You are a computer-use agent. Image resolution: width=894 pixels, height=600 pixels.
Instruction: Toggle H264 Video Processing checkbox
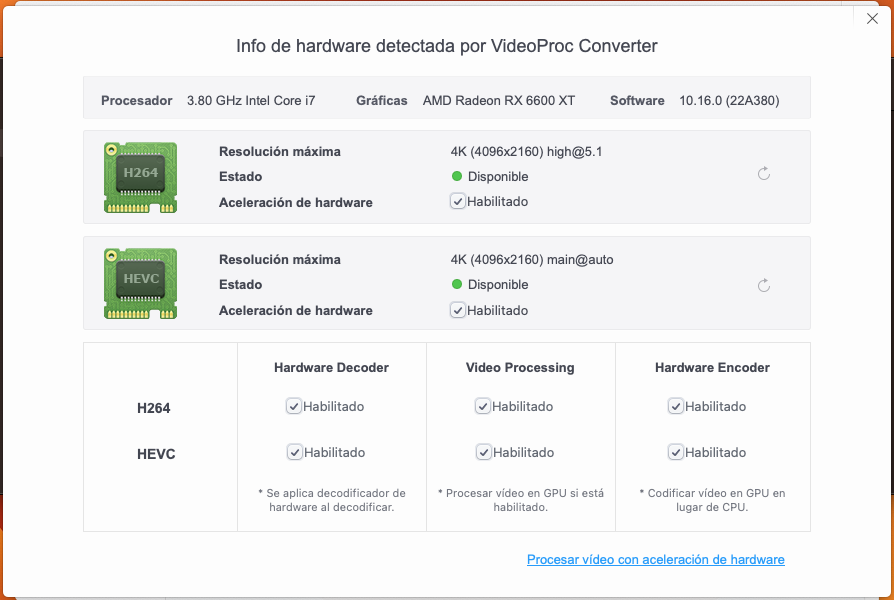pyautogui.click(x=482, y=406)
